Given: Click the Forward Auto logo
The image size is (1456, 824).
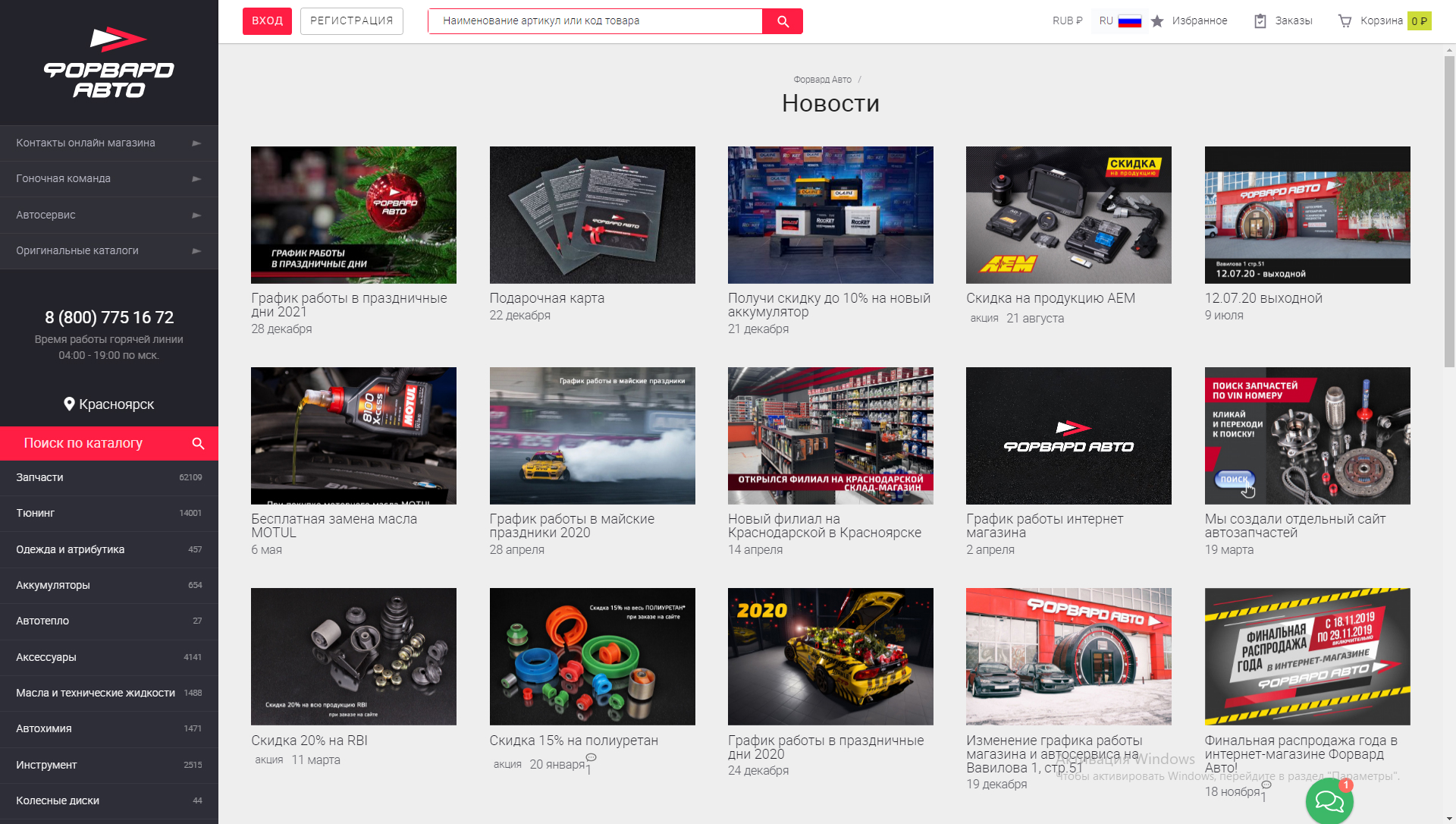Looking at the screenshot, I should (x=109, y=63).
